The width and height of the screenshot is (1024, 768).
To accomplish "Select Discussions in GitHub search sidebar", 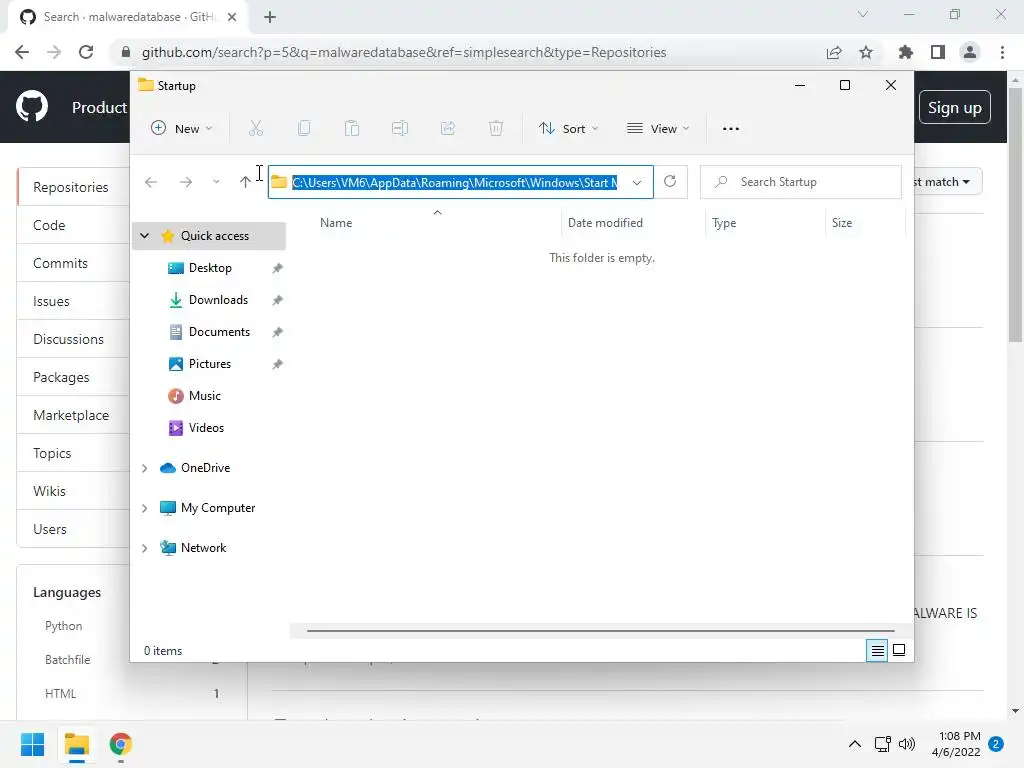I will 68,339.
